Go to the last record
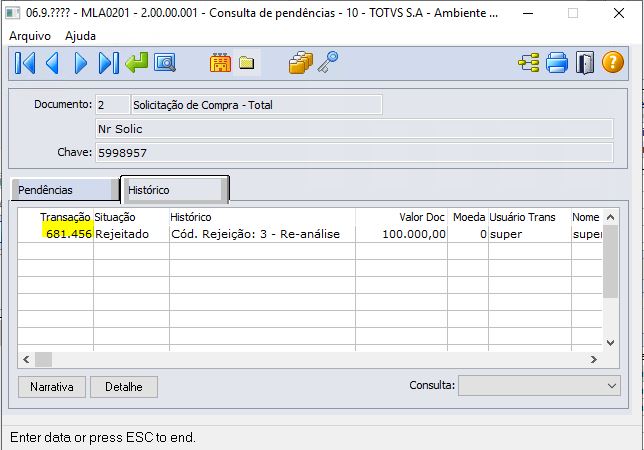This screenshot has height=450, width=644. coord(109,63)
